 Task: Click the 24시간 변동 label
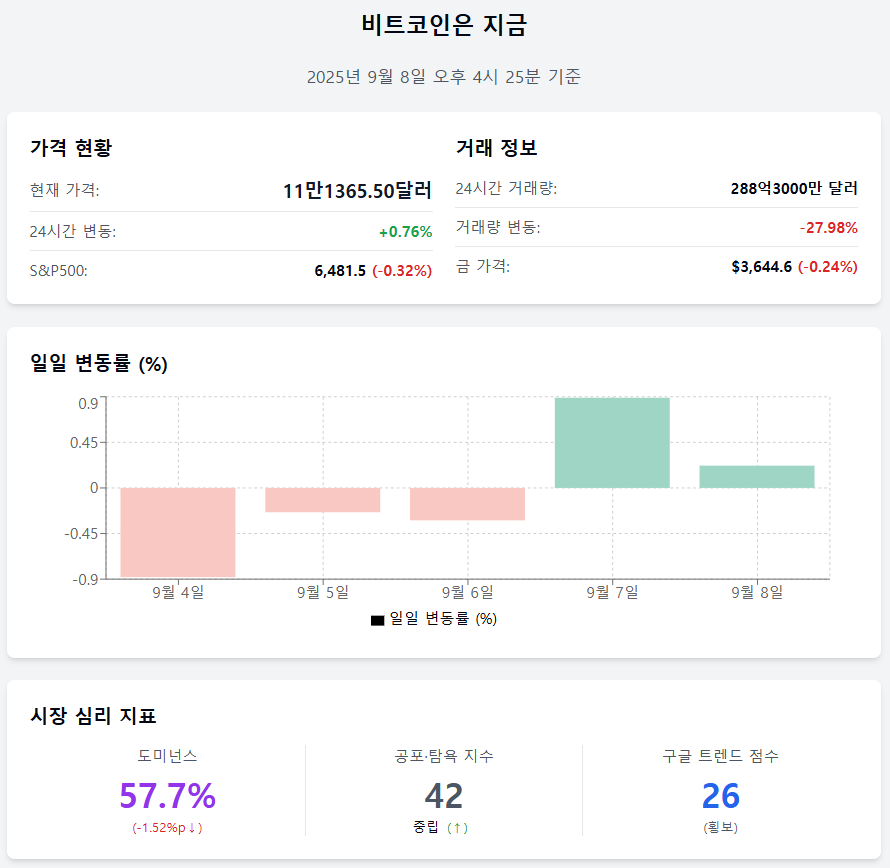tap(73, 231)
